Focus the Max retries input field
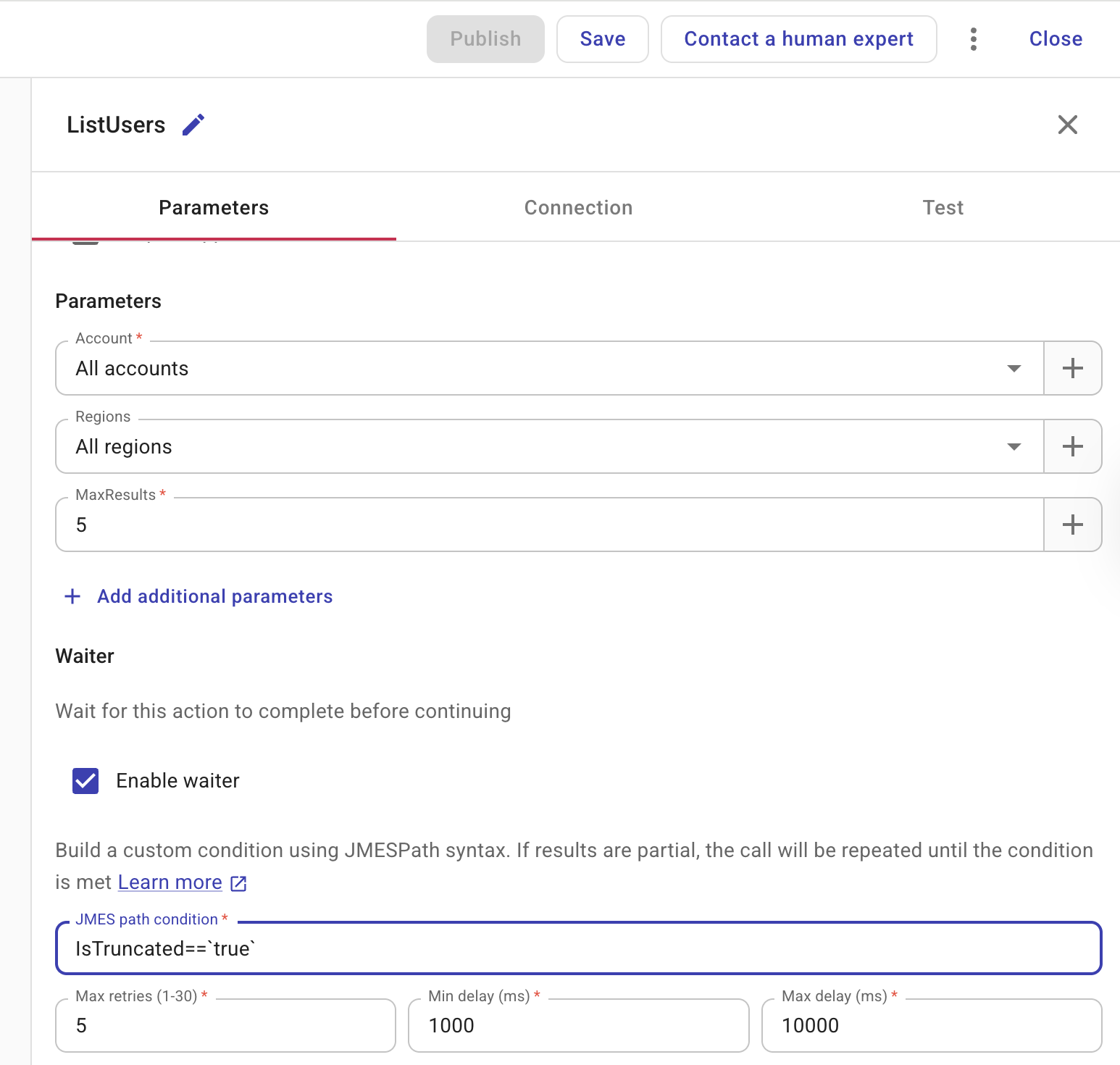 pos(225,1026)
